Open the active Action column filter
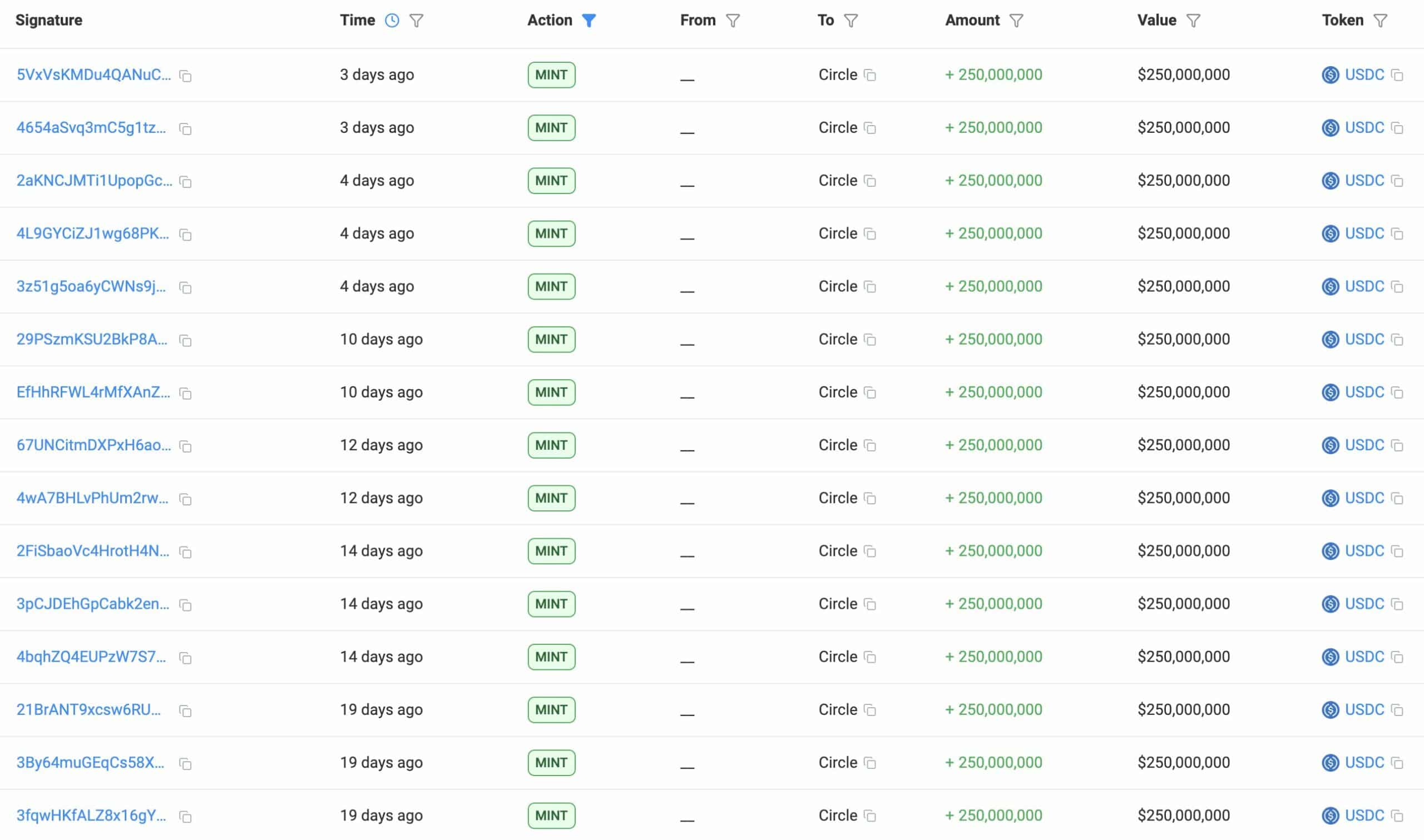This screenshot has height=840, width=1424. 589,21
